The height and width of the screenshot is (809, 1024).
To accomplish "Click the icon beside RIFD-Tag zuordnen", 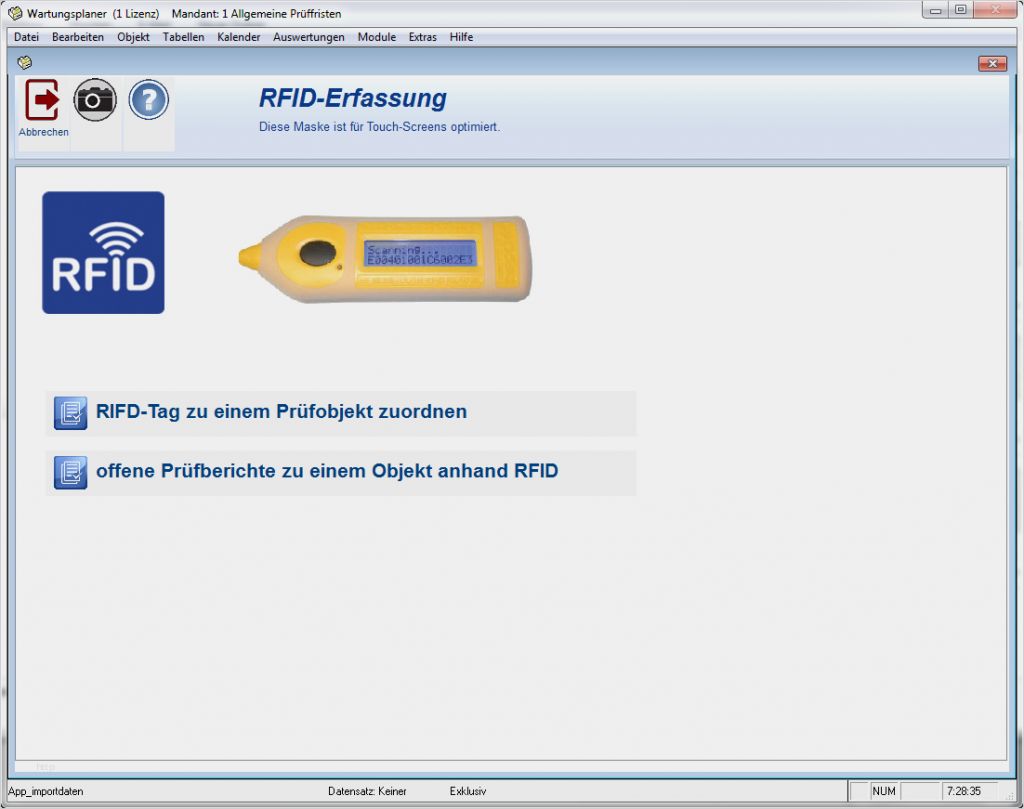I will pyautogui.click(x=71, y=412).
